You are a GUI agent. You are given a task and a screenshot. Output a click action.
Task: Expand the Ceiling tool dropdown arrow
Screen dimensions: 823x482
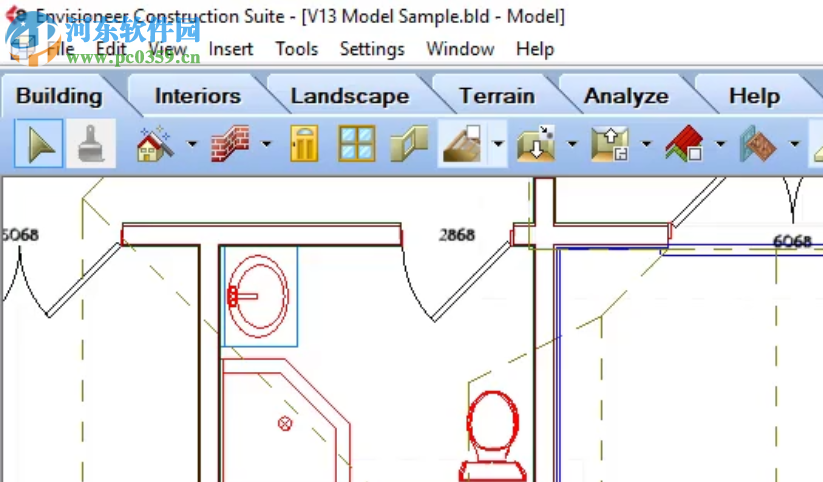click(x=646, y=143)
